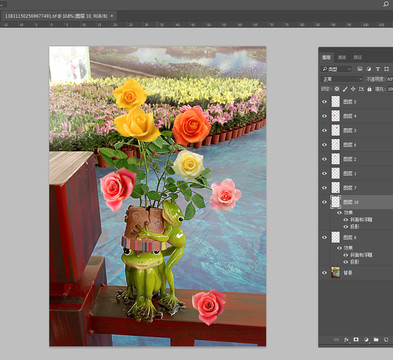Click lock image pixels brush icon
The width and height of the screenshot is (393, 360).
345,89
